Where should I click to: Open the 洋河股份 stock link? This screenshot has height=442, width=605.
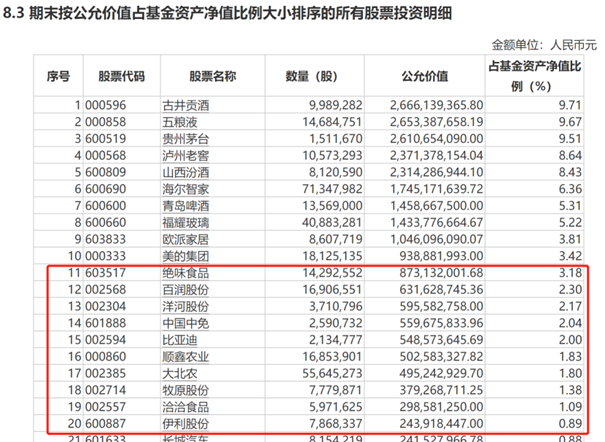point(186,307)
